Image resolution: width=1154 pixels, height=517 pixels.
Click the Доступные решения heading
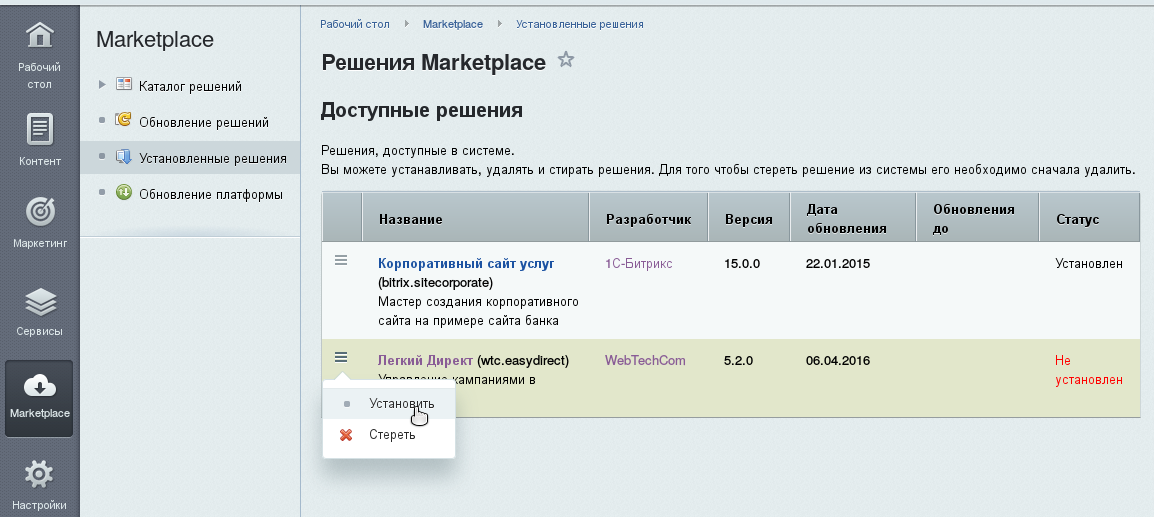(422, 110)
